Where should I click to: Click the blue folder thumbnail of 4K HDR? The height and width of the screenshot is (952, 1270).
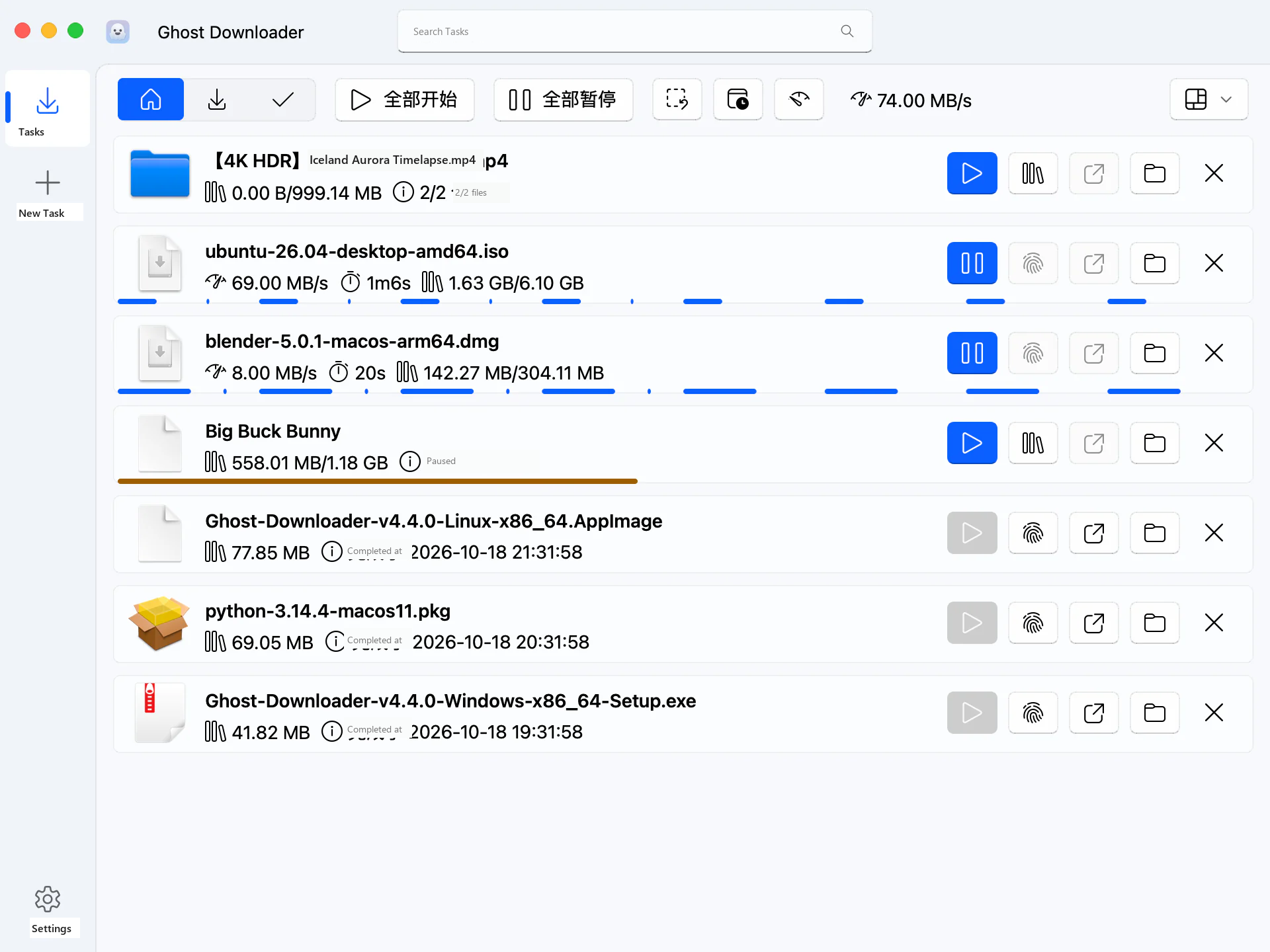click(160, 174)
